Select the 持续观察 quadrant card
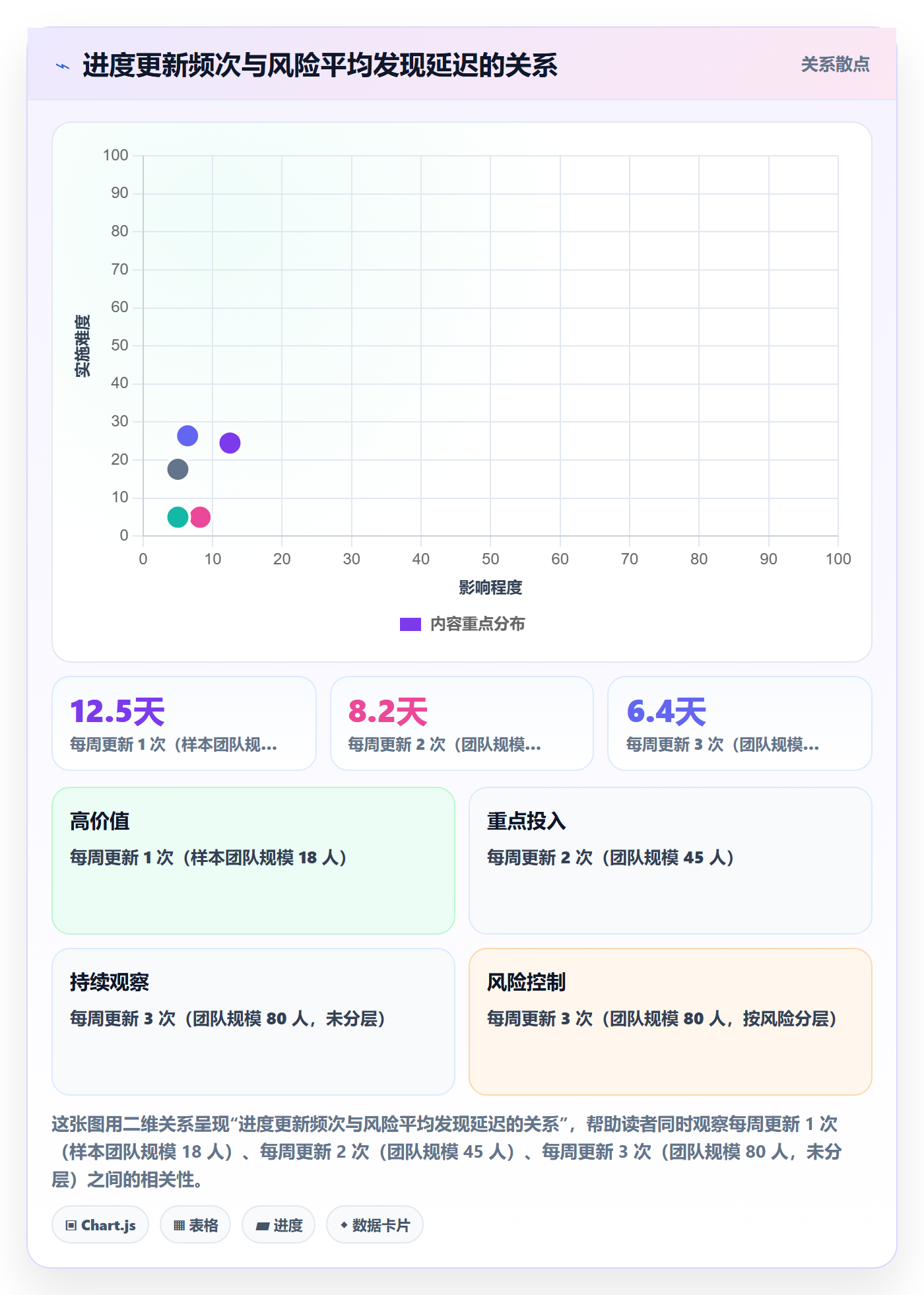 pyautogui.click(x=253, y=1022)
